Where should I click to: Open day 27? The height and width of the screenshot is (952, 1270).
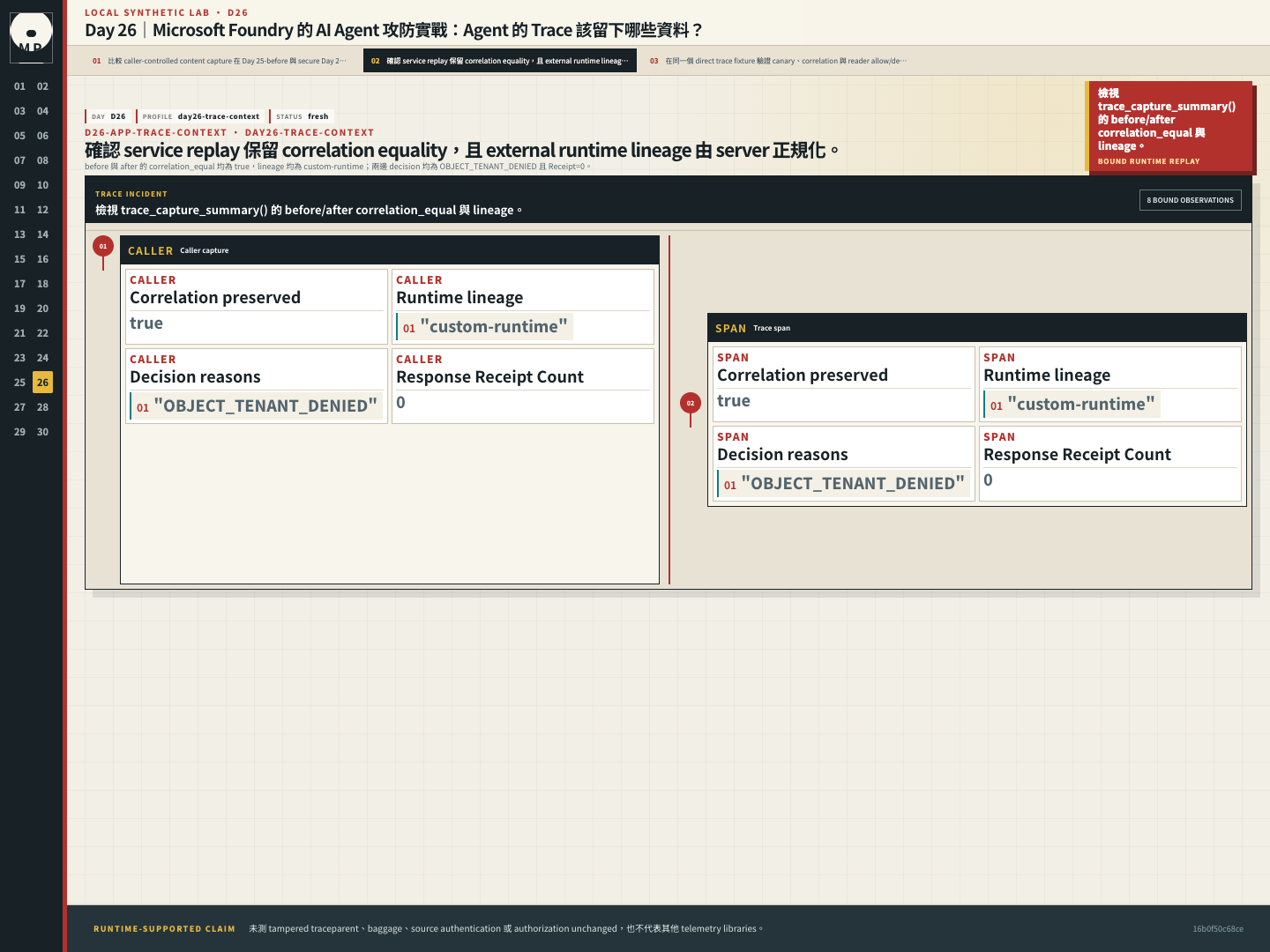pos(19,407)
